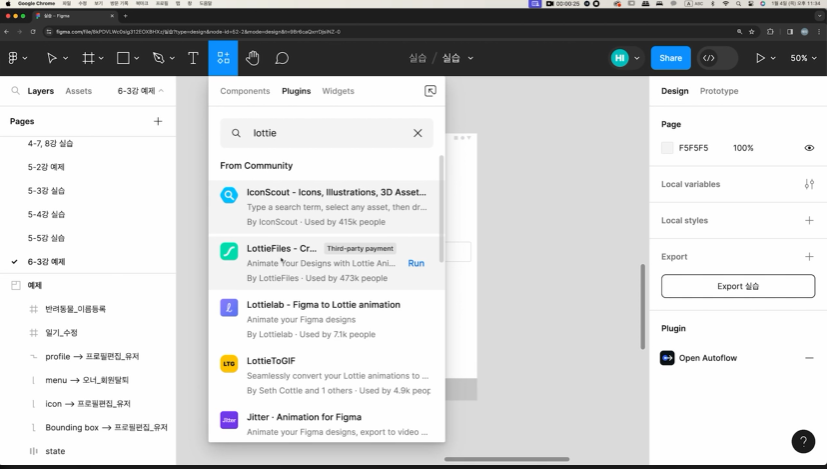Clear the lottie search text

[417, 133]
